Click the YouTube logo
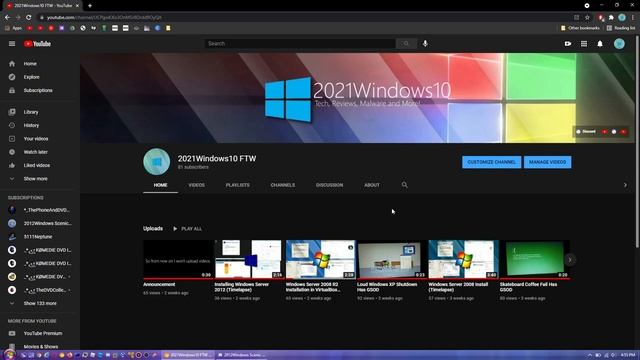640x360 pixels. point(37,44)
